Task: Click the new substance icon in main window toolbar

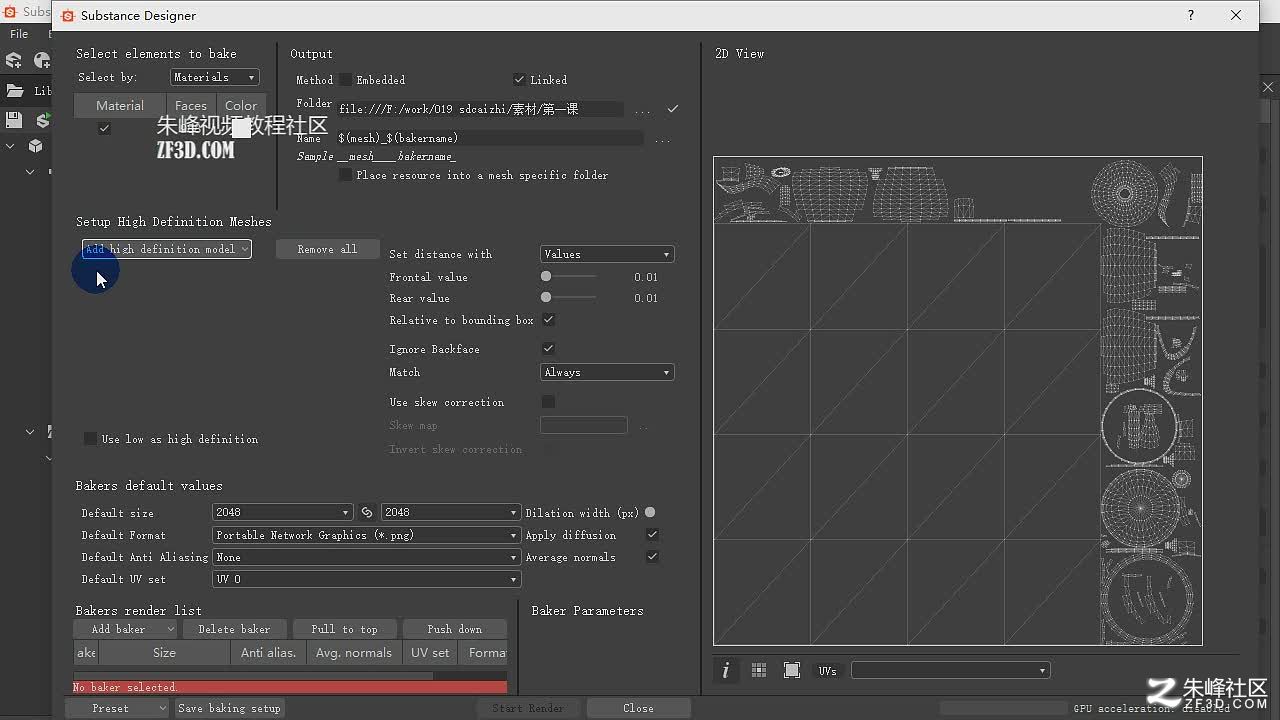Action: [x=14, y=60]
